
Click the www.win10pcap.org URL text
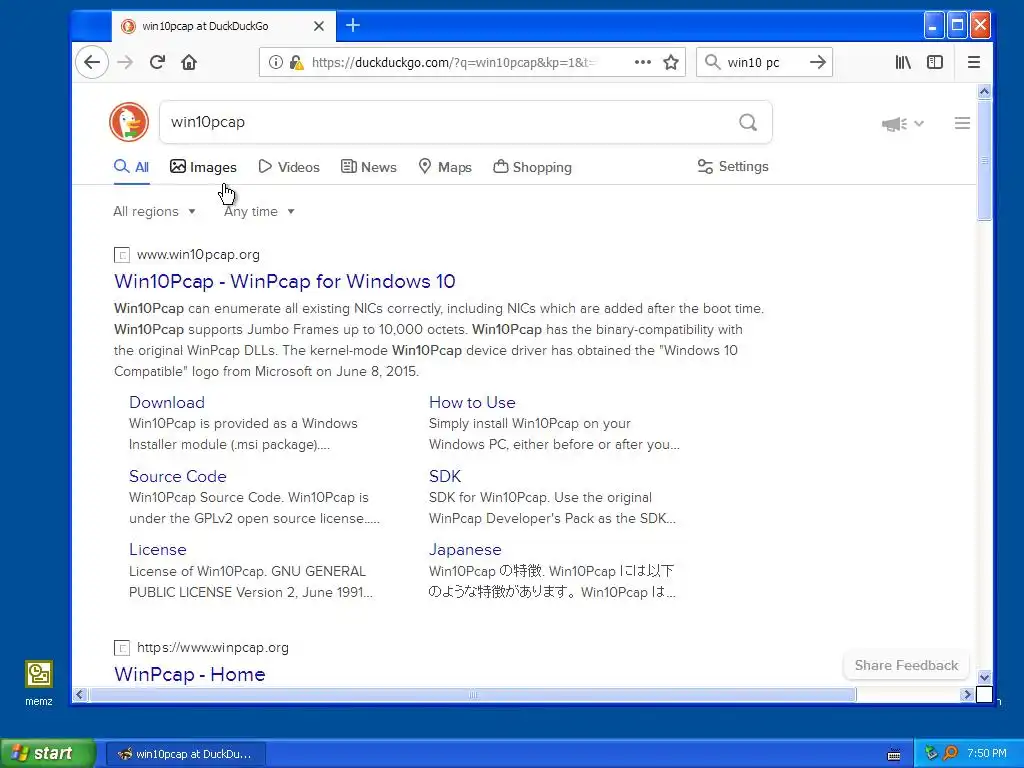click(198, 255)
